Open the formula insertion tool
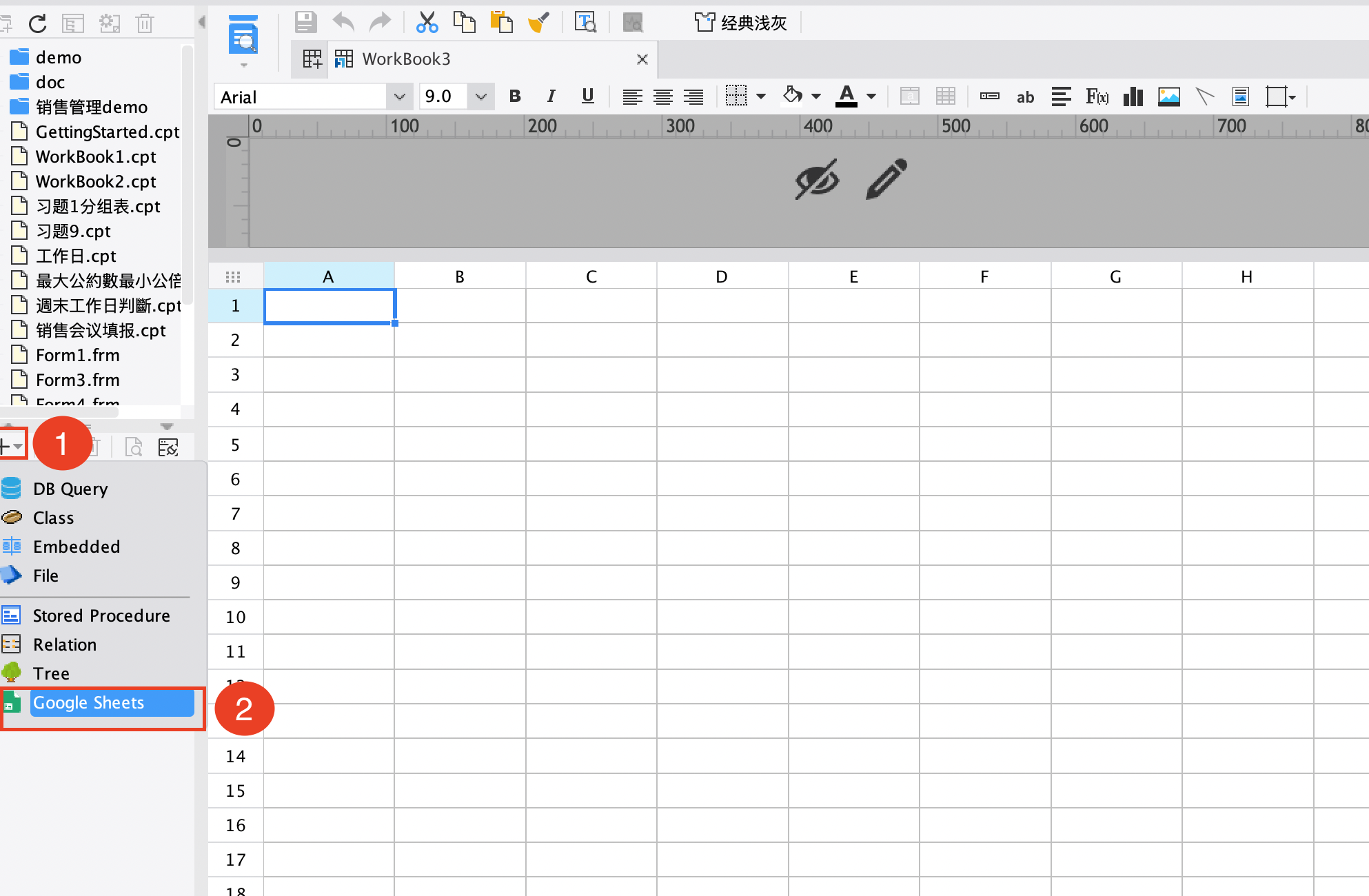 1096,96
